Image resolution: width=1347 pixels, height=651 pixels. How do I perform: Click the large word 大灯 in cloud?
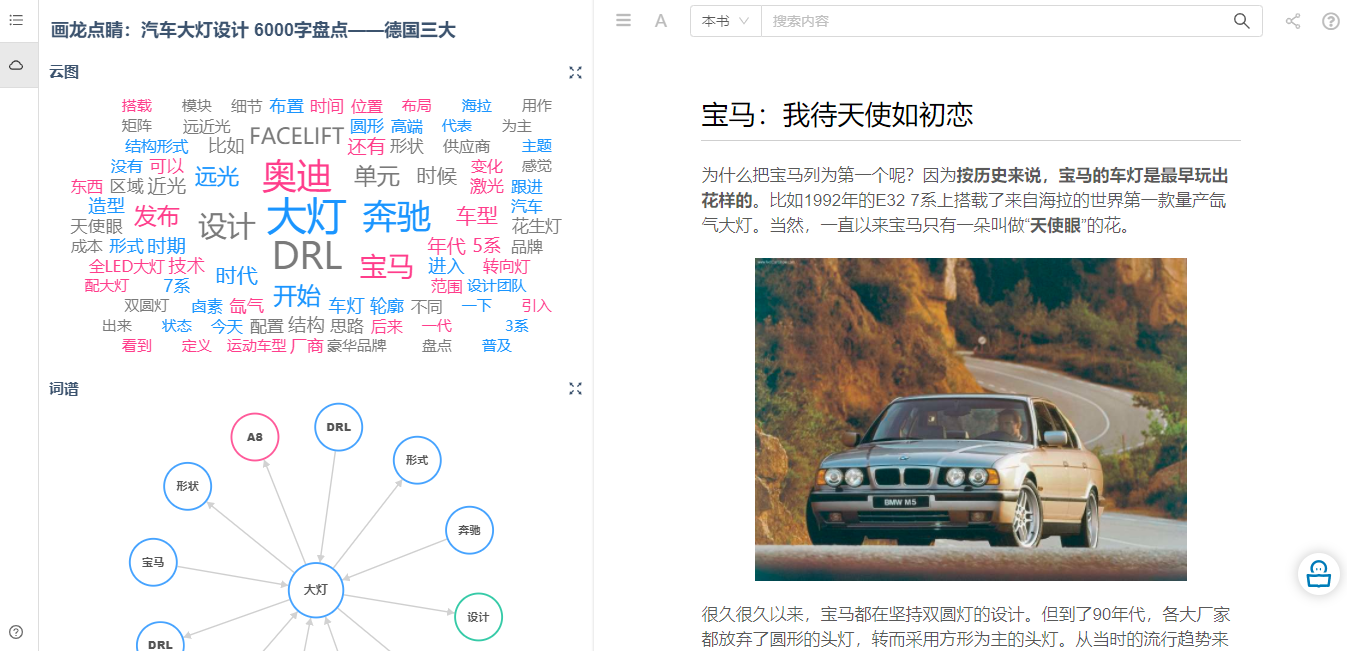click(306, 216)
